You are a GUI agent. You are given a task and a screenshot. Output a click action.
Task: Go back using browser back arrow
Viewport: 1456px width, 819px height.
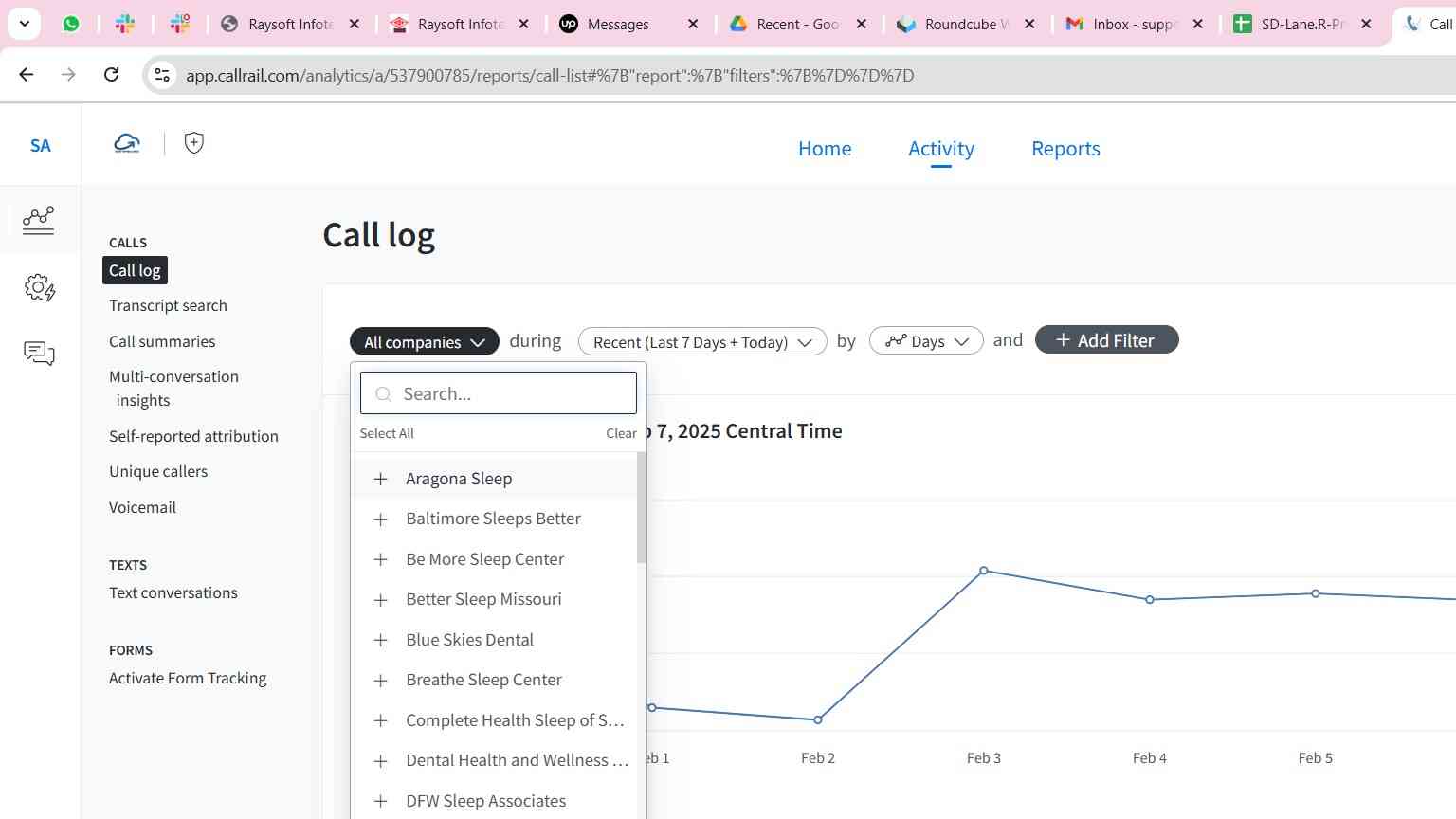(27, 74)
